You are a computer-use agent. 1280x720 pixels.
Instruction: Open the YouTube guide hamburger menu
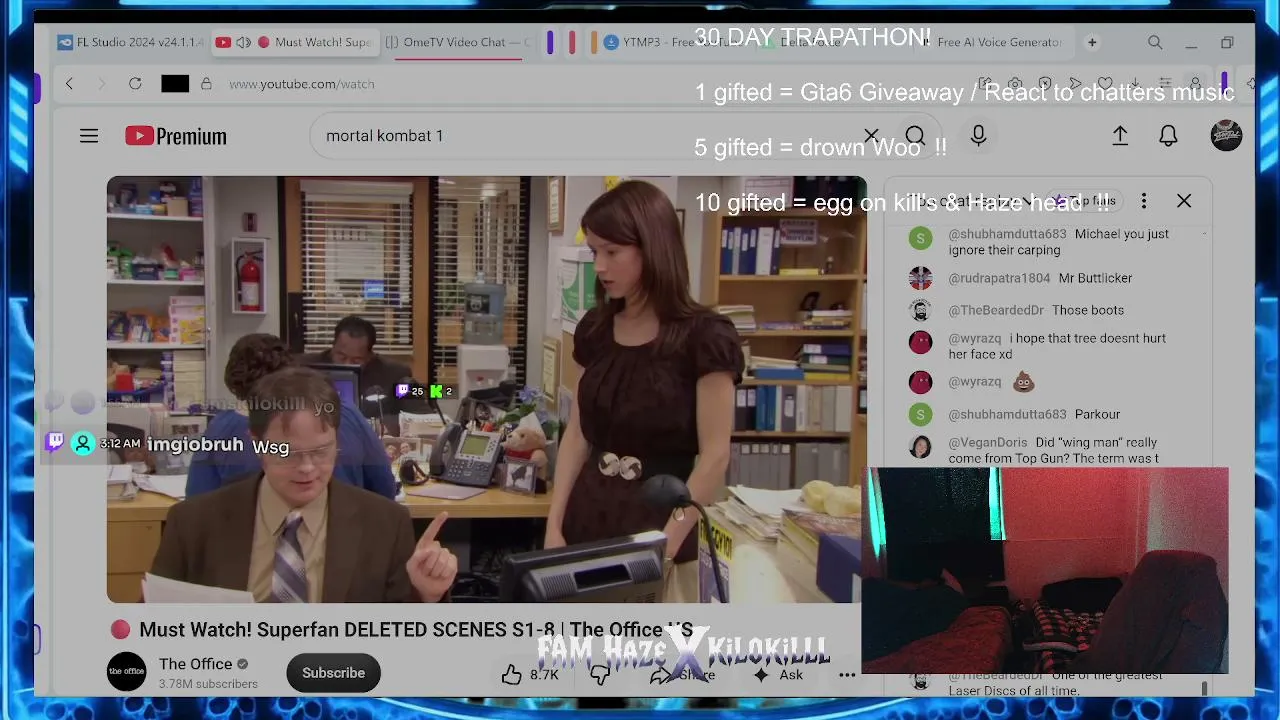89,136
